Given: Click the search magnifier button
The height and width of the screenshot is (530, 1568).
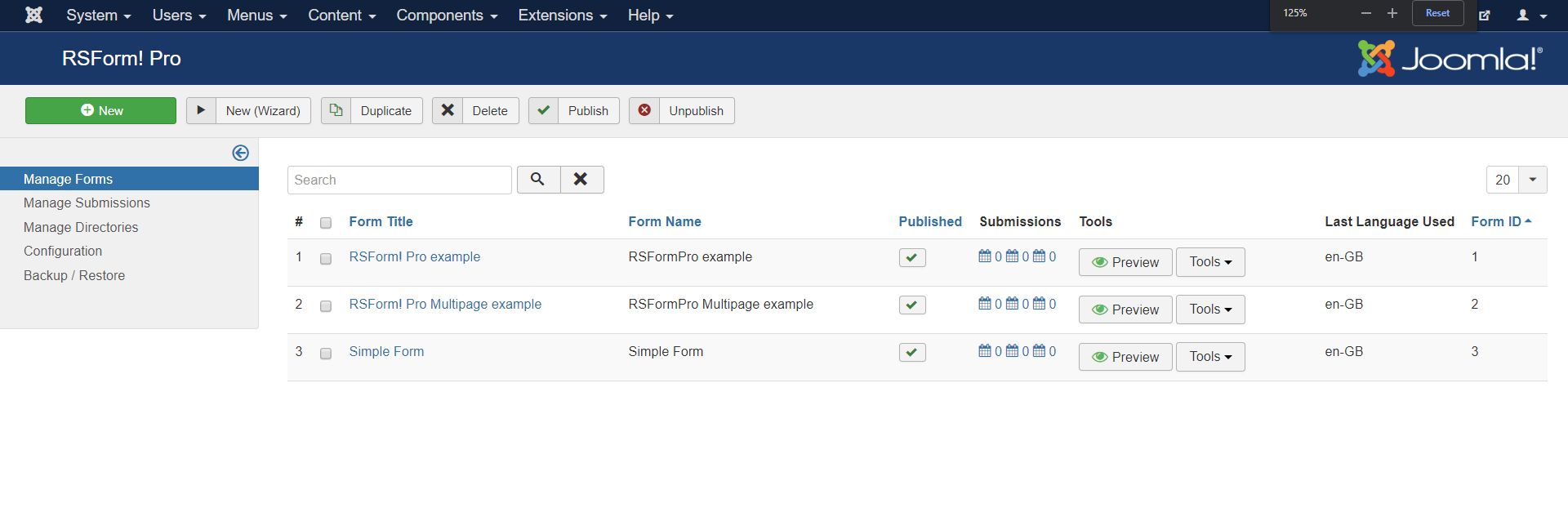Looking at the screenshot, I should (x=537, y=180).
